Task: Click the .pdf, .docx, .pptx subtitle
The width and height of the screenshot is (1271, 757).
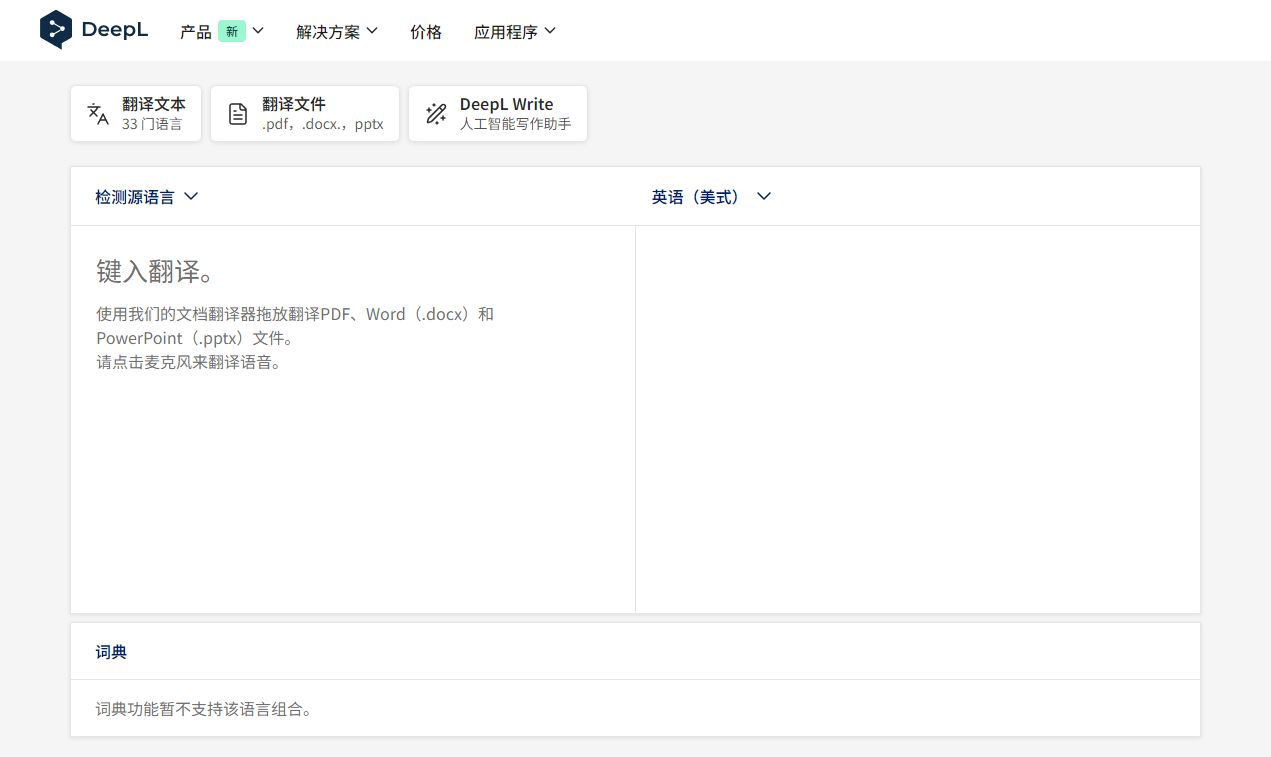Action: pos(323,125)
